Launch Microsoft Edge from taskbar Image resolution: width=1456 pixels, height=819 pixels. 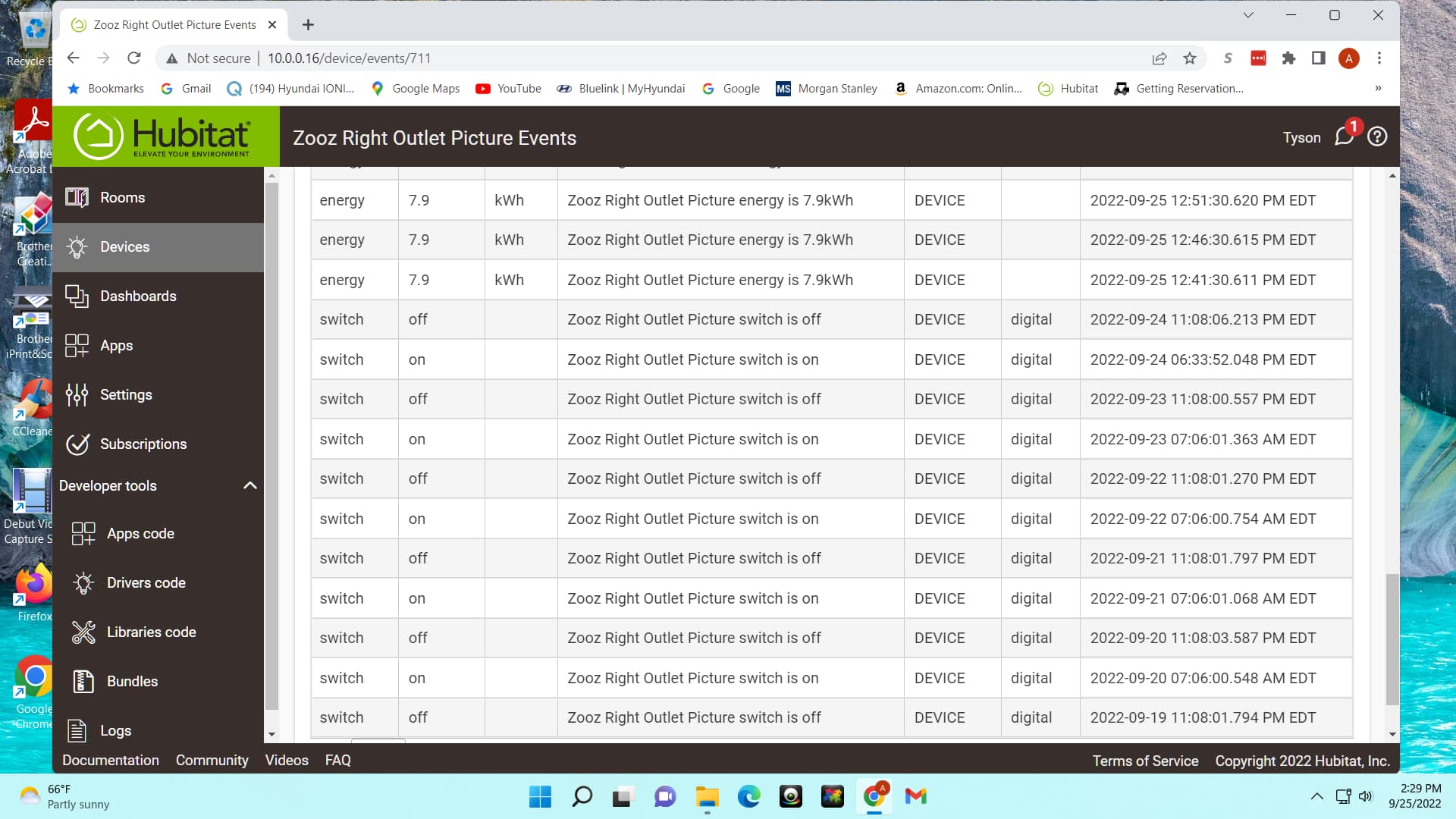tap(749, 796)
